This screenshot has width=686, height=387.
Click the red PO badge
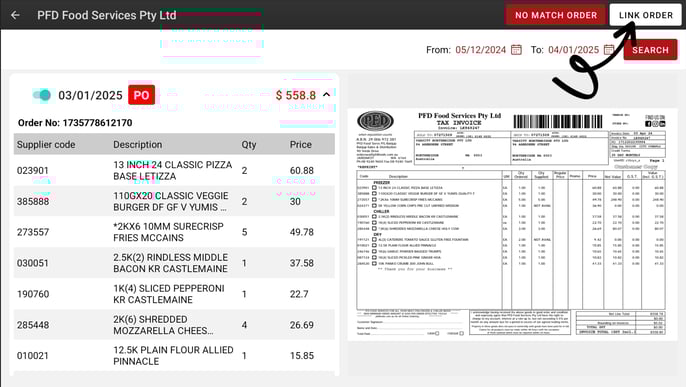(141, 95)
